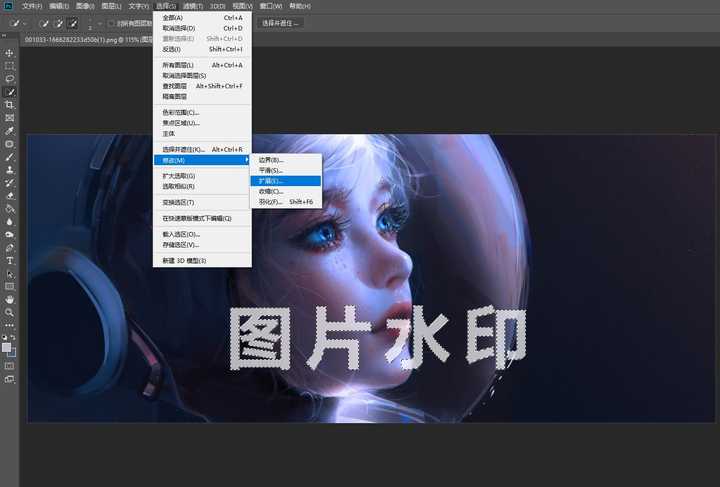Screen dimensions: 720x487
Task: Select the Crop tool
Action: pos(9,105)
